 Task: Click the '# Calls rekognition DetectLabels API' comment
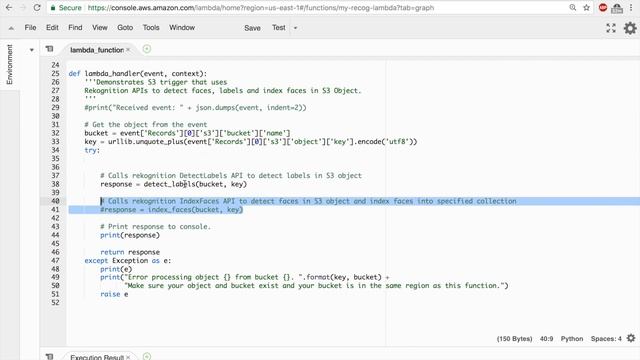click(231, 176)
